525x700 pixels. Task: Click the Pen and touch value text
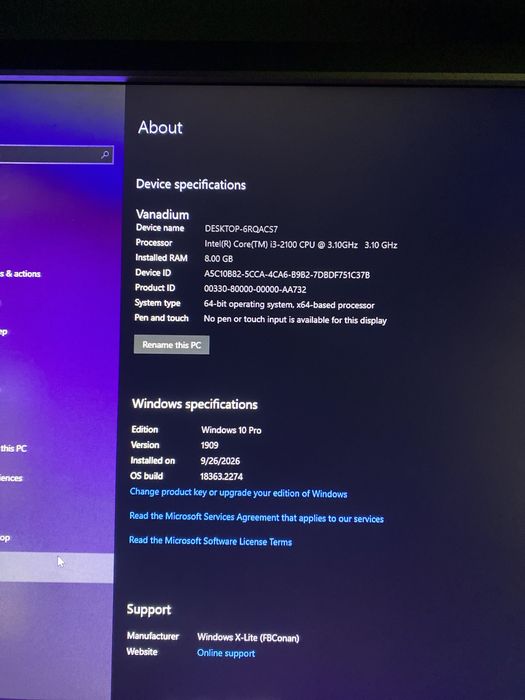pos(295,320)
